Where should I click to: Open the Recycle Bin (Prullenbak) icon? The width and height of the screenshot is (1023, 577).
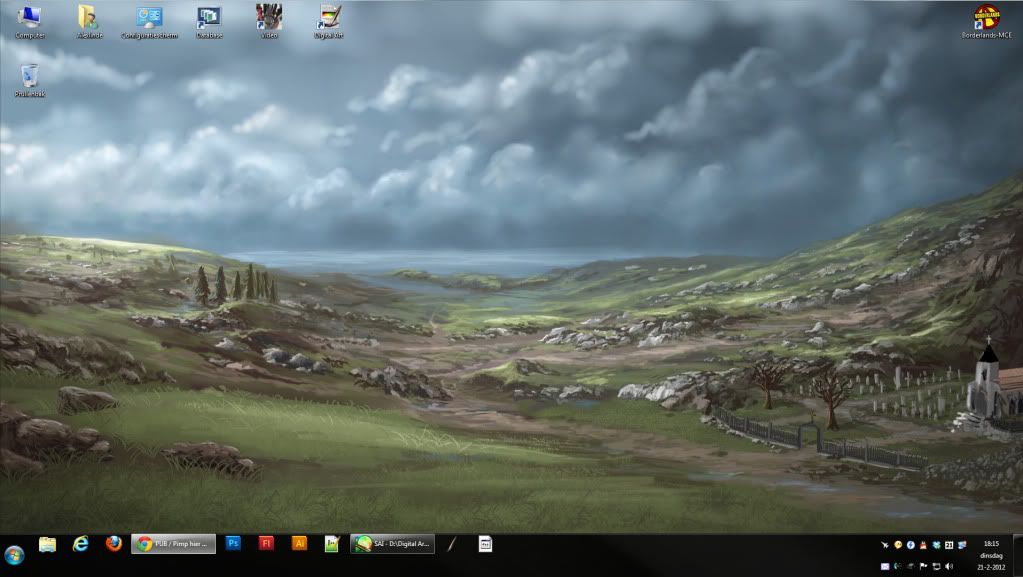29,80
